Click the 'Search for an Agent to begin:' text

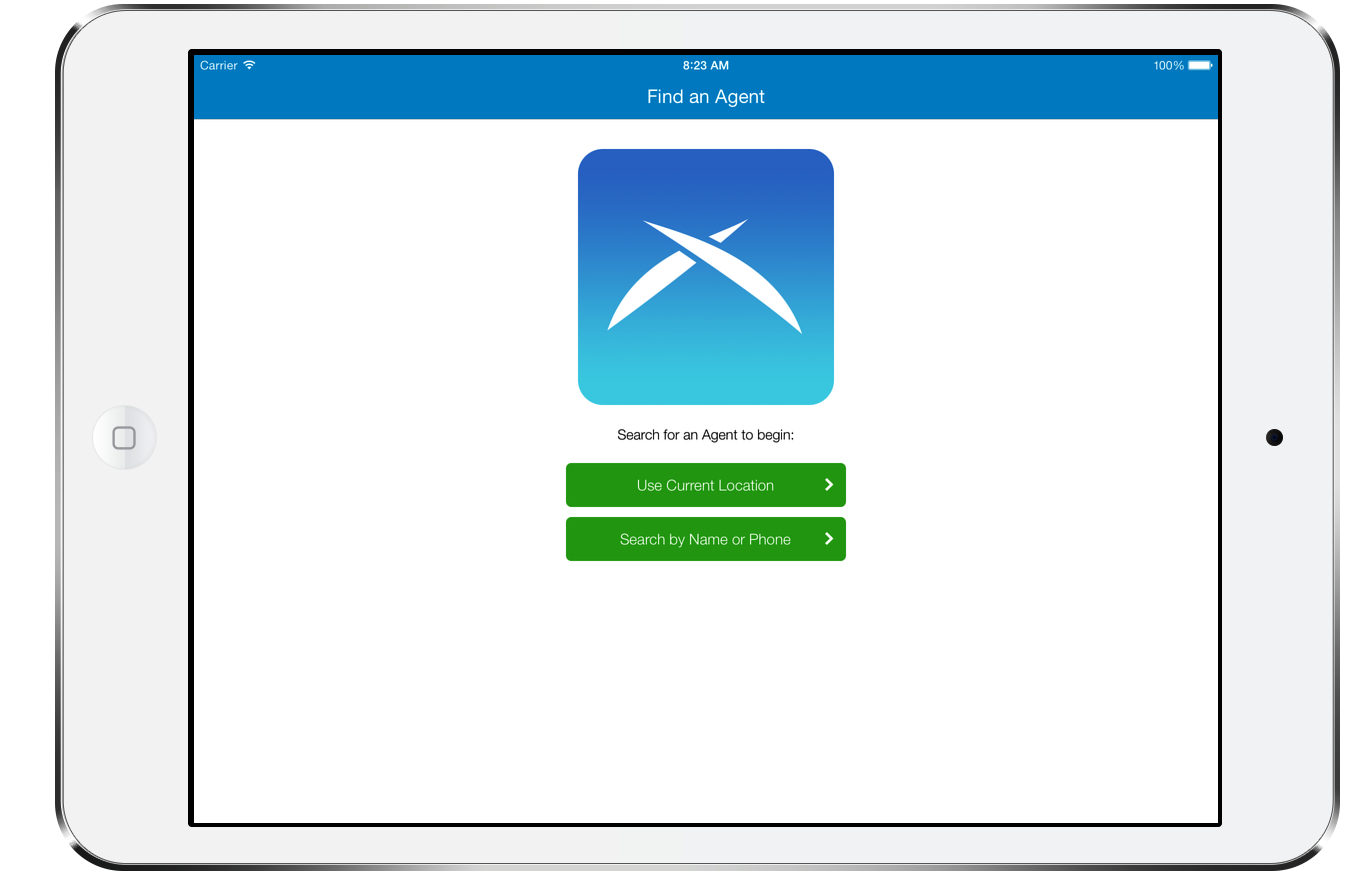coord(706,435)
